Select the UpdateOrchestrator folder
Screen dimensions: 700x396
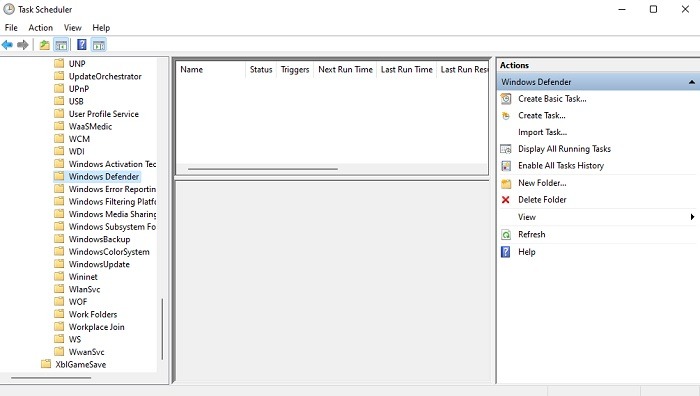105,76
